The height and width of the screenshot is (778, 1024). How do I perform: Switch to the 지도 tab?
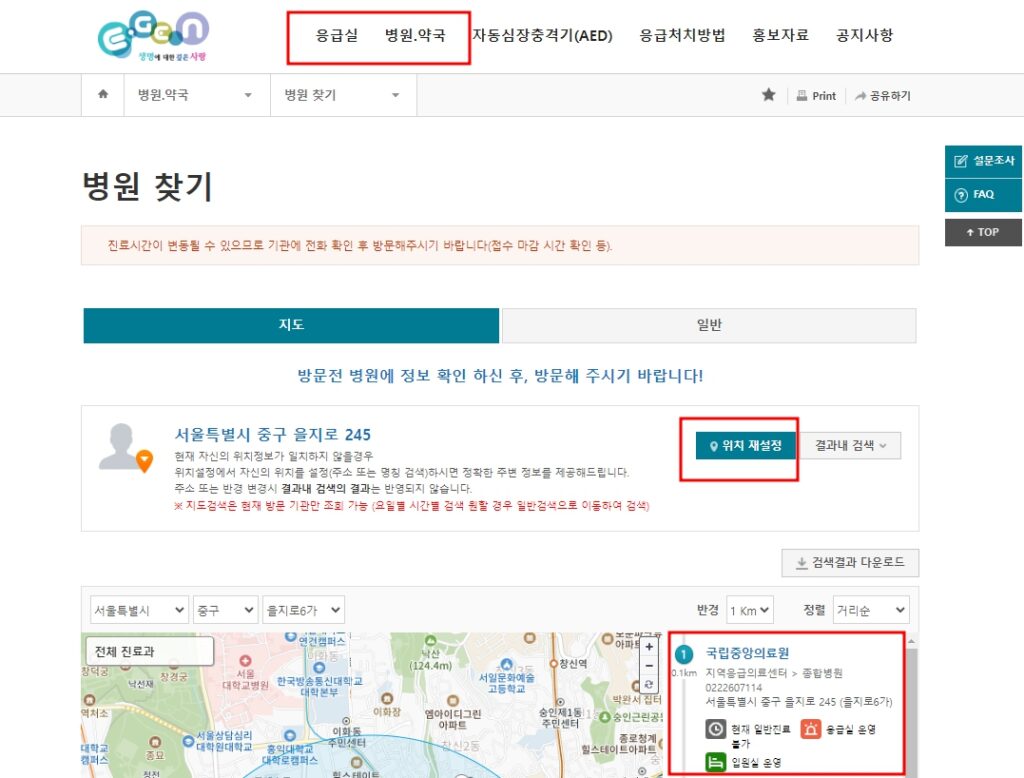click(x=291, y=325)
